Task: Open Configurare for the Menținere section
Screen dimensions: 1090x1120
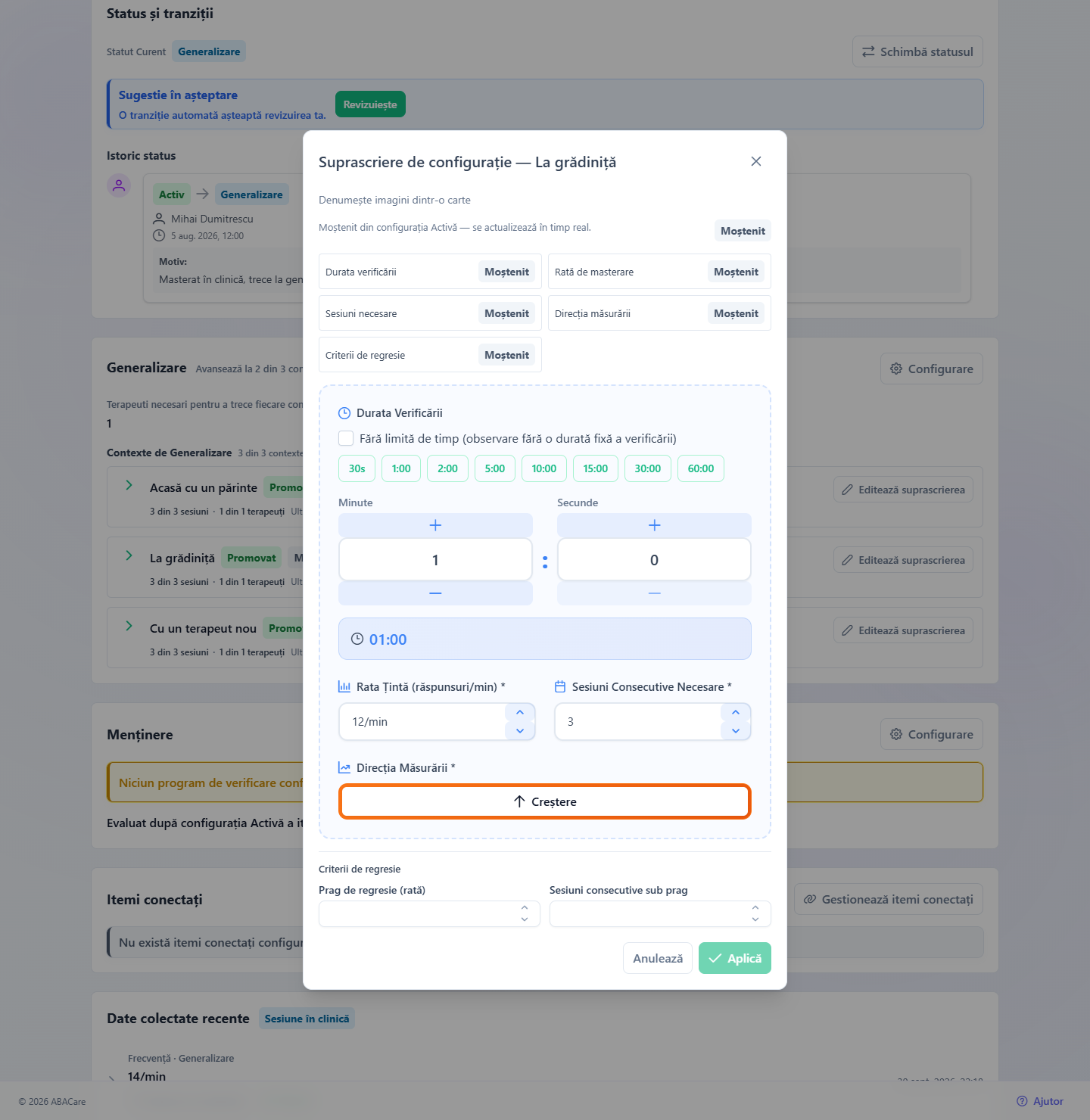Action: (x=932, y=734)
